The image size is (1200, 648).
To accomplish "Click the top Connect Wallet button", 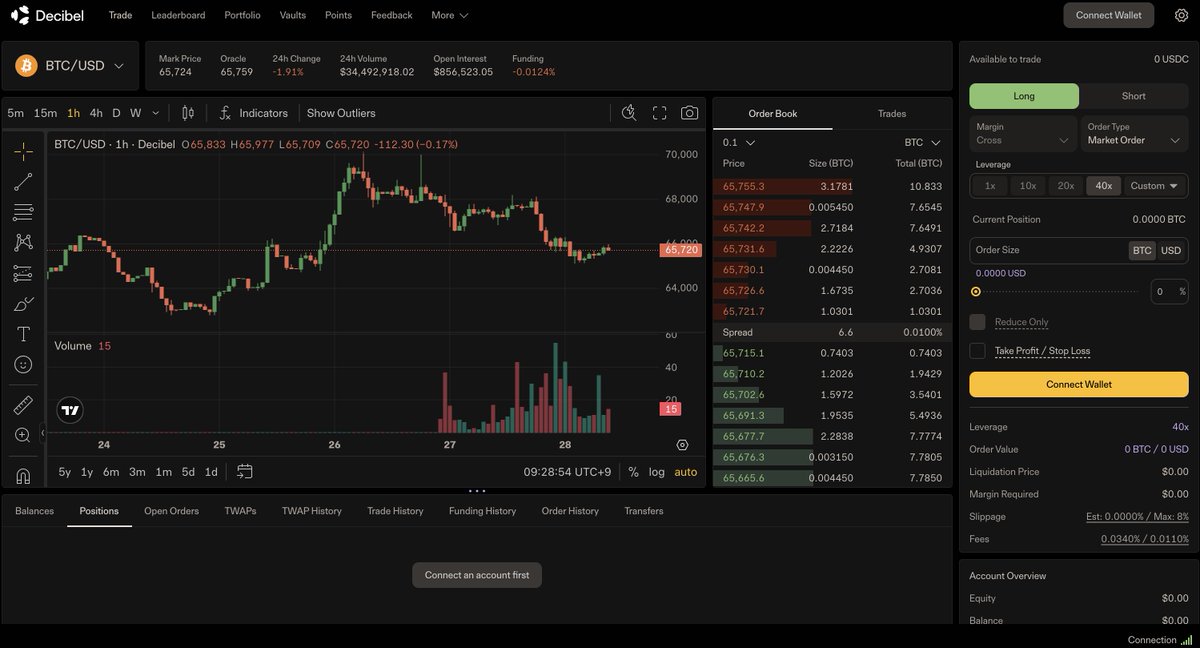I will [1108, 15].
